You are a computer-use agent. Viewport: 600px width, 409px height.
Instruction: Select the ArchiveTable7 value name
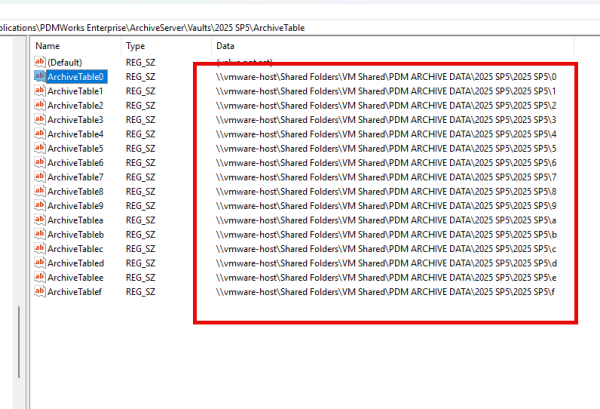(x=75, y=177)
